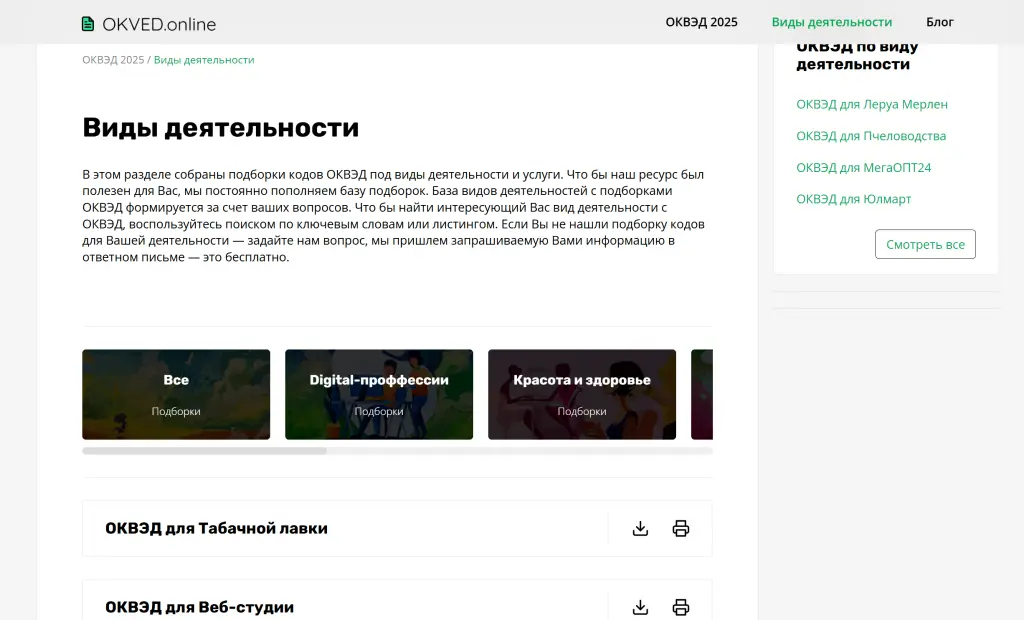This screenshot has width=1024, height=620.
Task: Select Виды деятельности in the top navigation
Action: 833,21
